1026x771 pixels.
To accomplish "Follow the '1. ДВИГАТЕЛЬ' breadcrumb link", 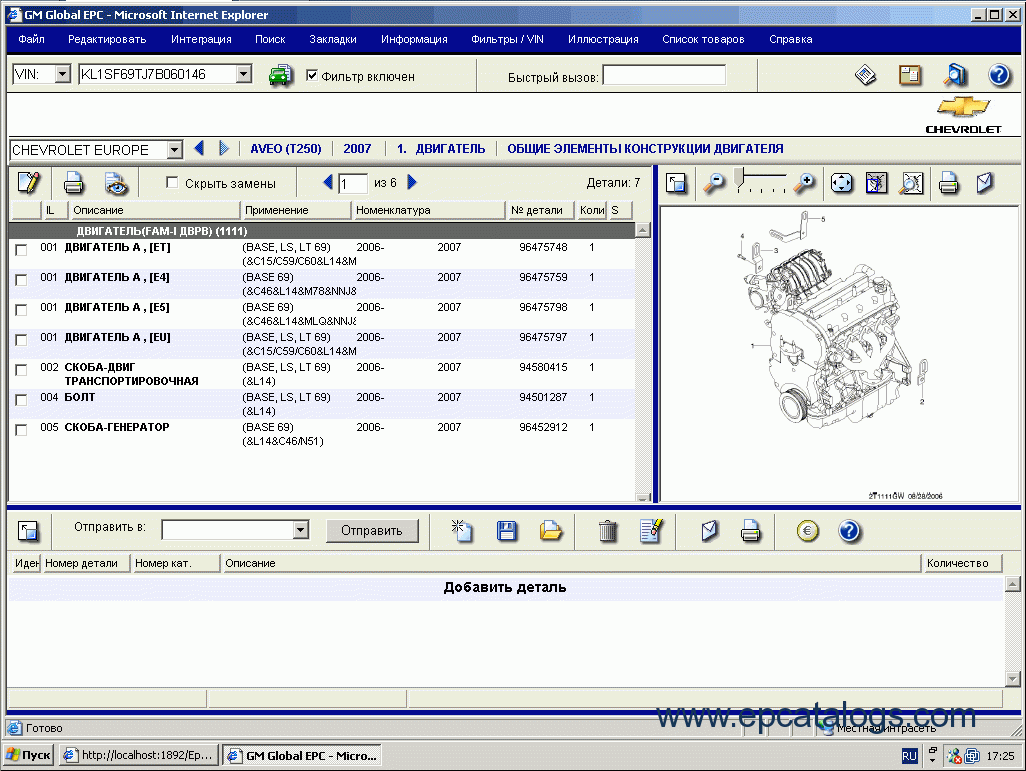I will pyautogui.click(x=441, y=149).
